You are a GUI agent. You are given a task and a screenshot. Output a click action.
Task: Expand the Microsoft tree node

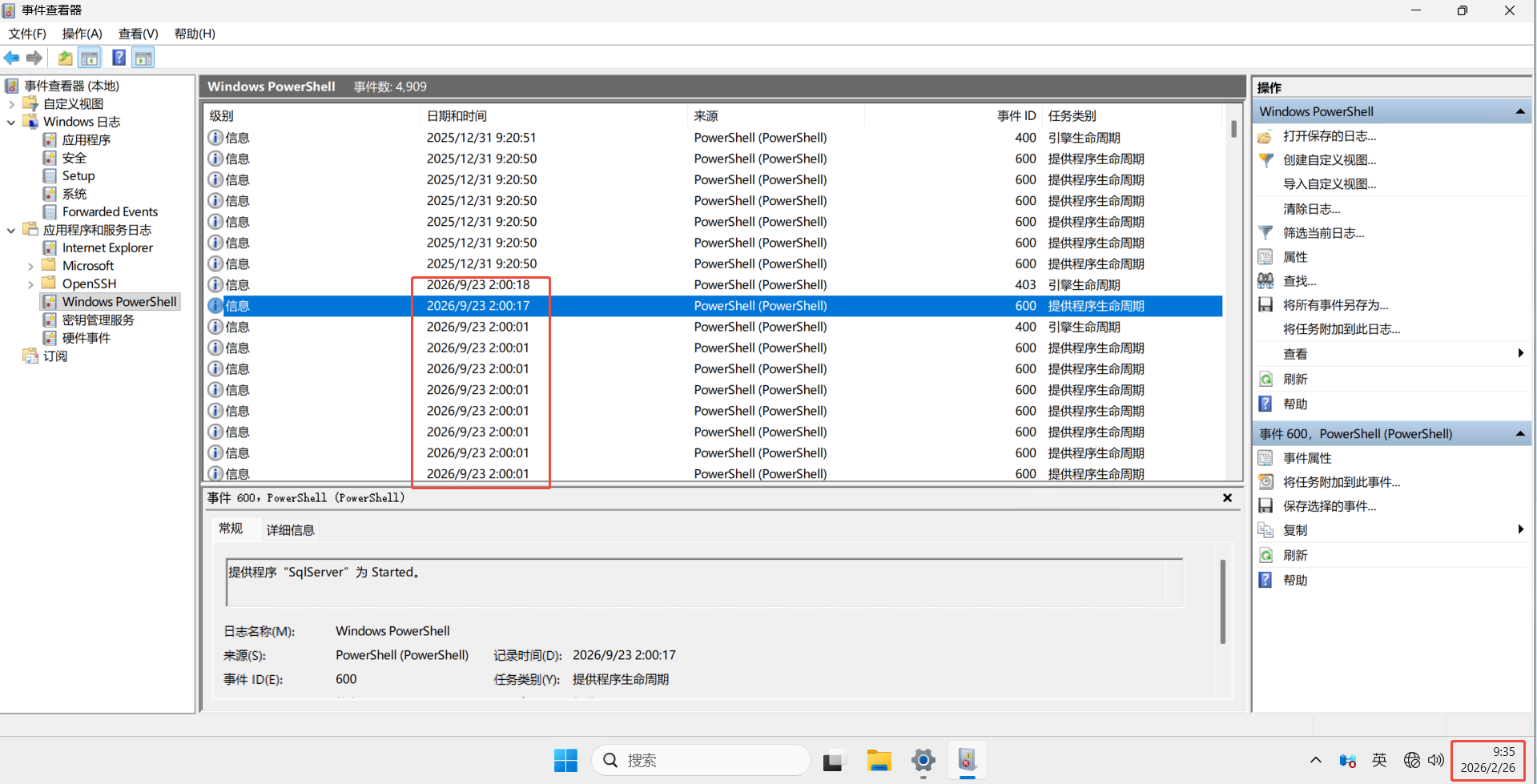pos(30,267)
